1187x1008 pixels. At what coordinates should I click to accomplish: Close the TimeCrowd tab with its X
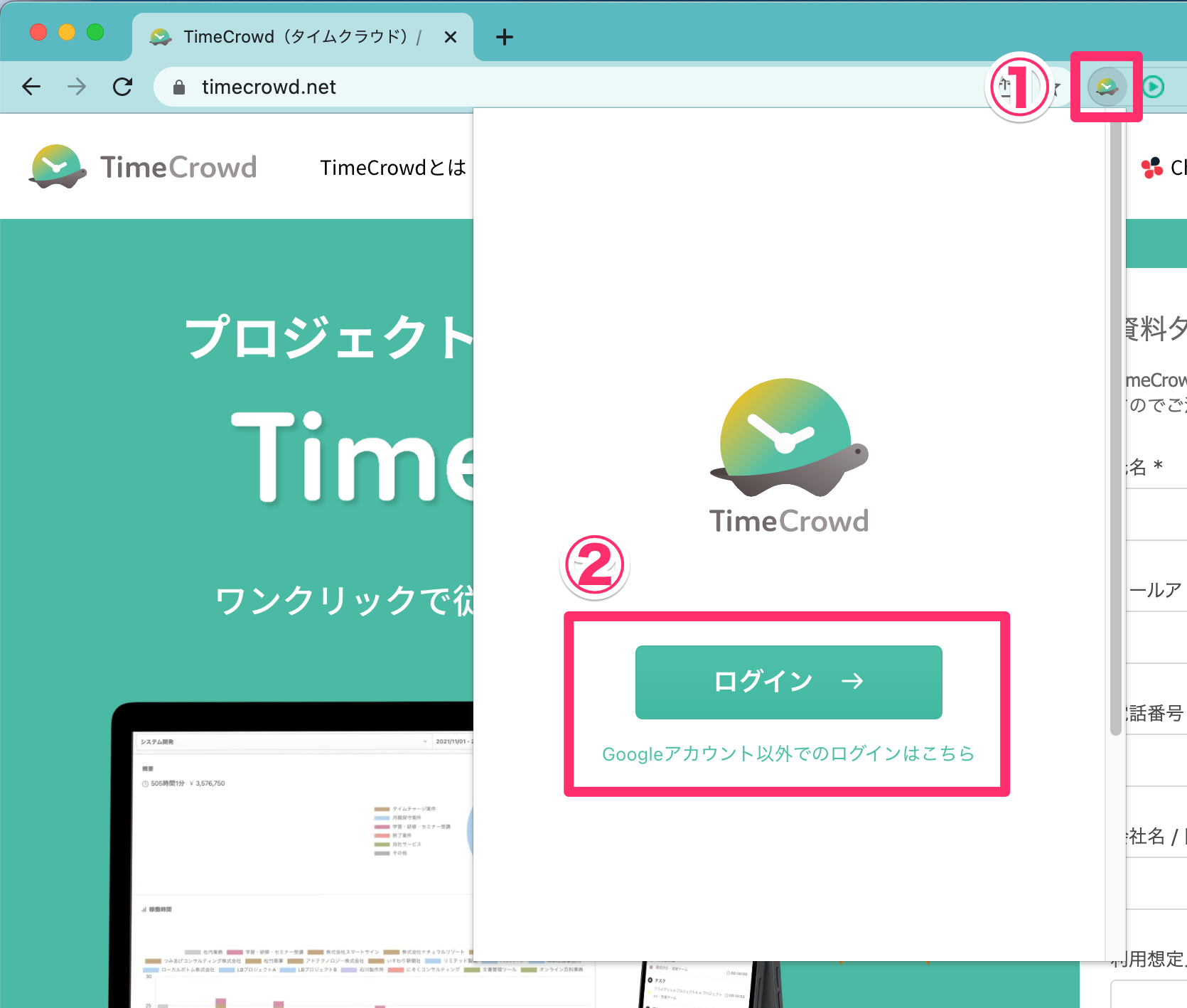[x=451, y=37]
